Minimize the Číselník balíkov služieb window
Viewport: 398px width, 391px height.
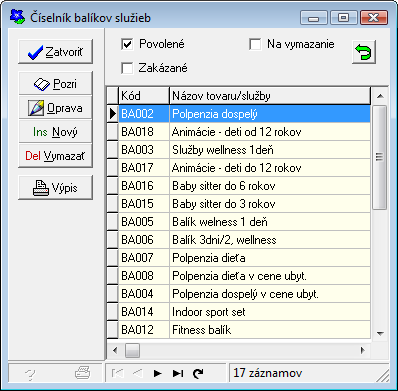coord(314,18)
